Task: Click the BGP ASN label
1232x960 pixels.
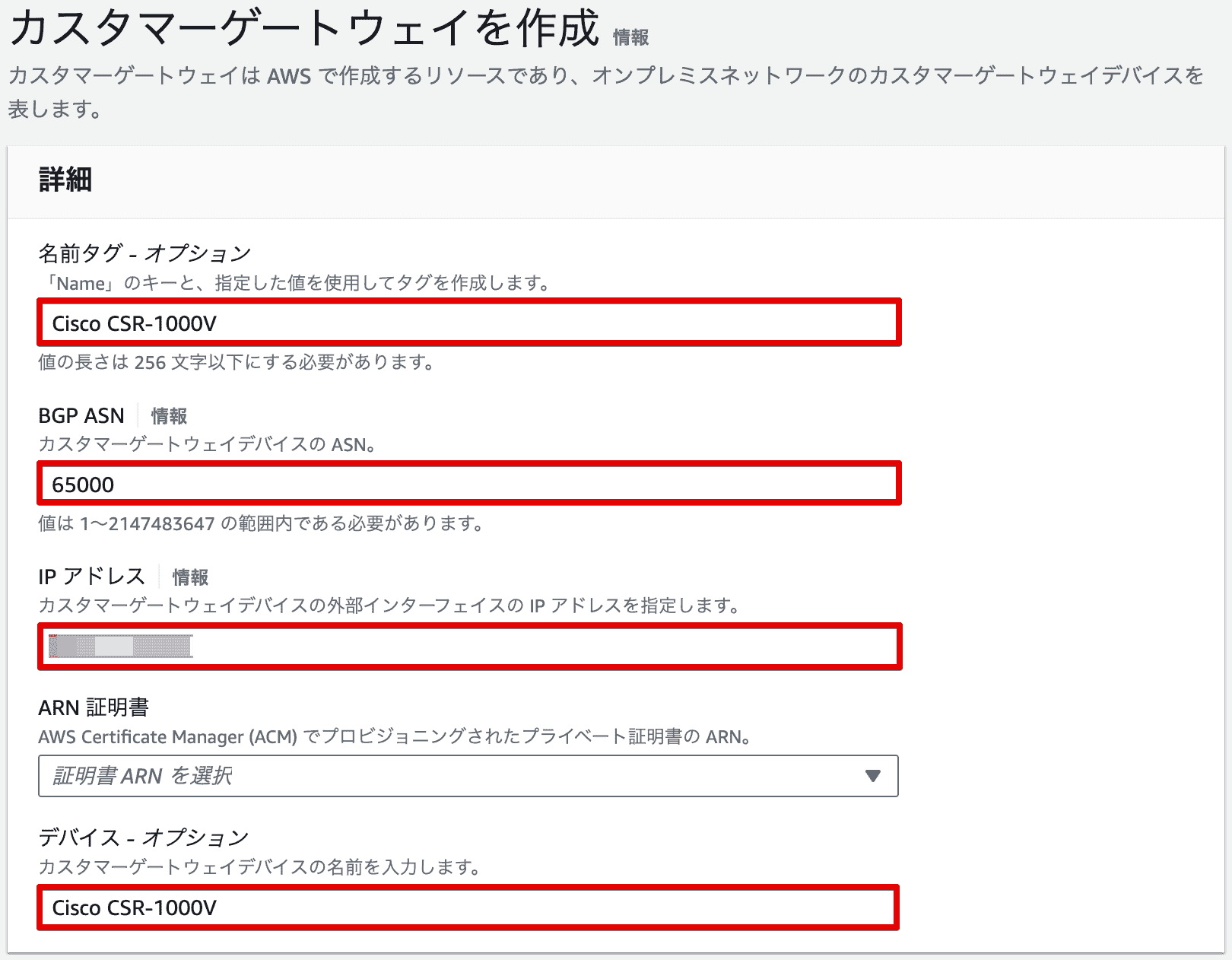Action: pos(81,415)
